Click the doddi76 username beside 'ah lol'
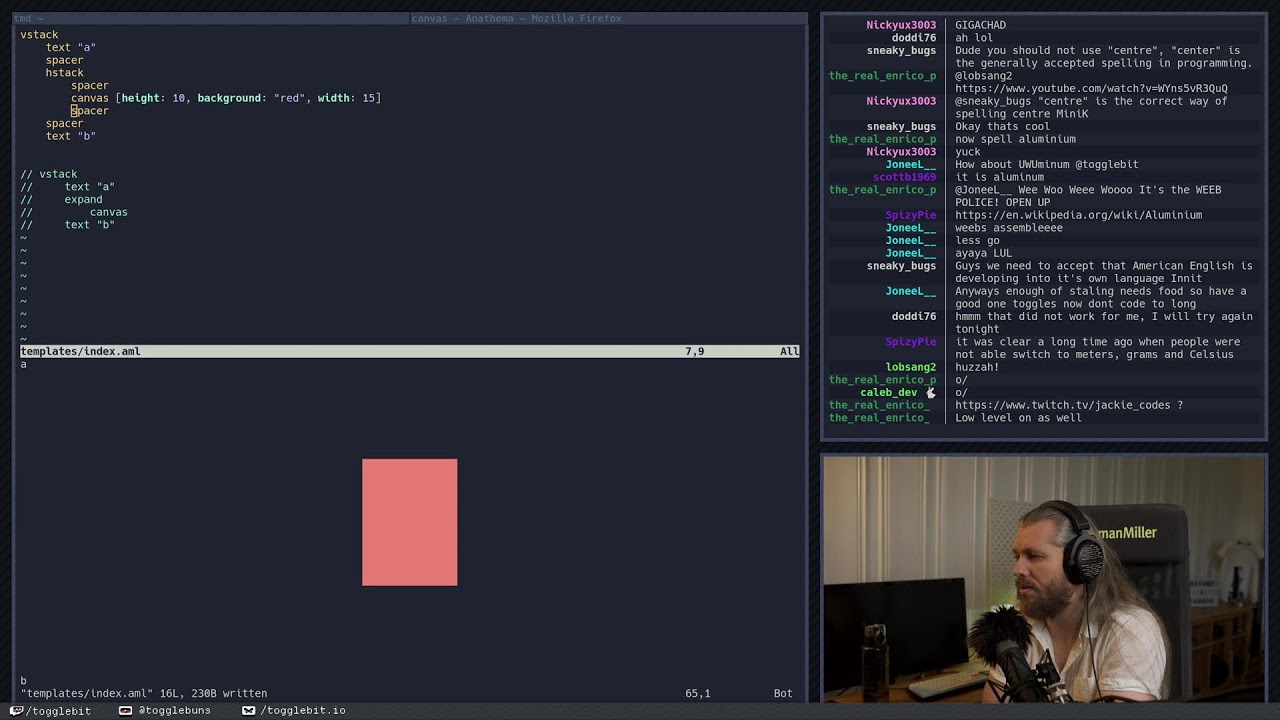 click(913, 38)
